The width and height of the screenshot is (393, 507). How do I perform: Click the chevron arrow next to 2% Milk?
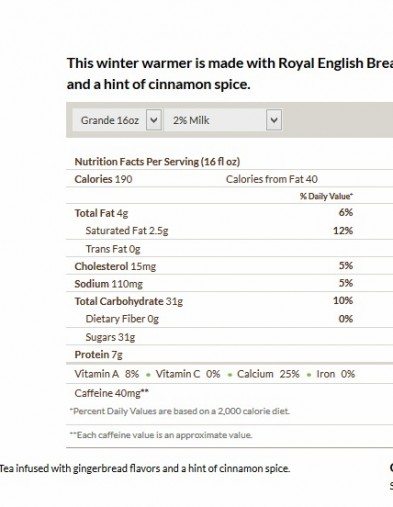click(274, 120)
